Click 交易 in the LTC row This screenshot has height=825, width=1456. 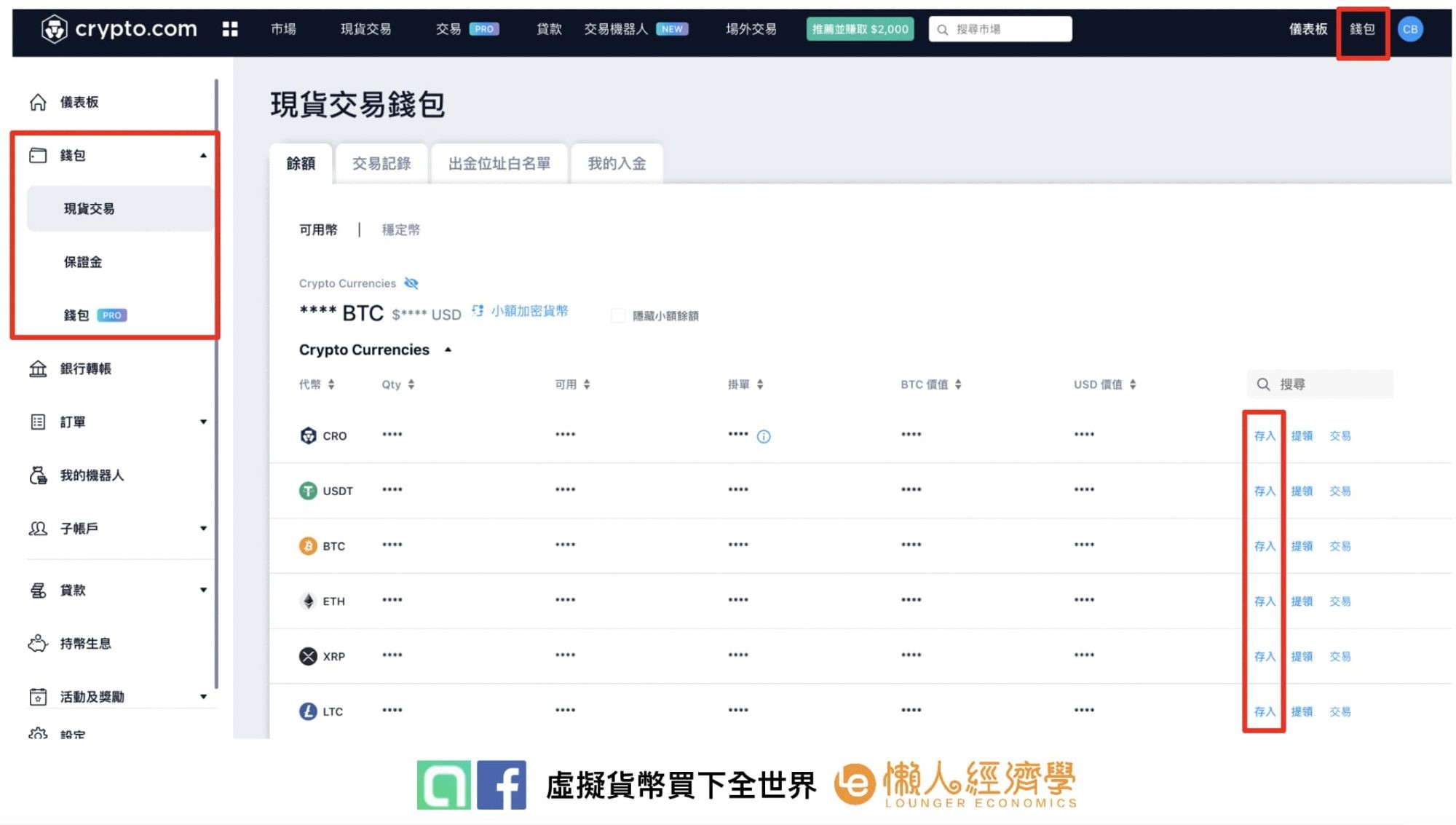click(x=1340, y=711)
